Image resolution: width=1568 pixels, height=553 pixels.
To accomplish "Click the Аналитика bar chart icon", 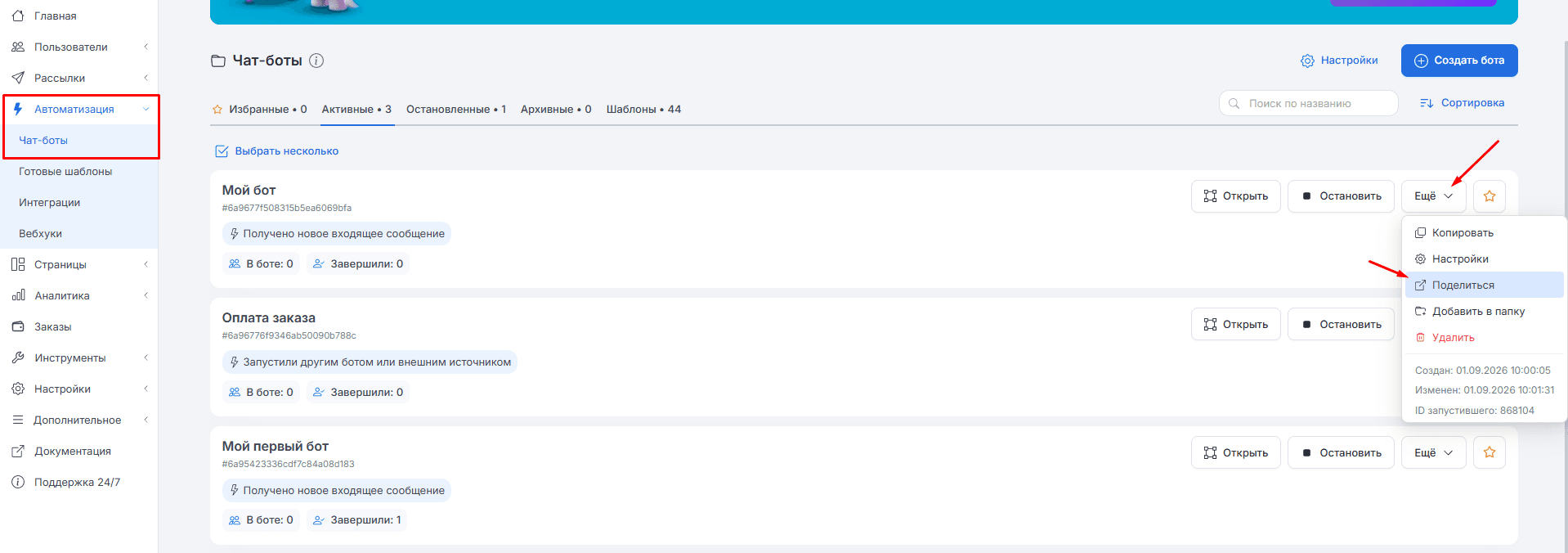I will (18, 295).
